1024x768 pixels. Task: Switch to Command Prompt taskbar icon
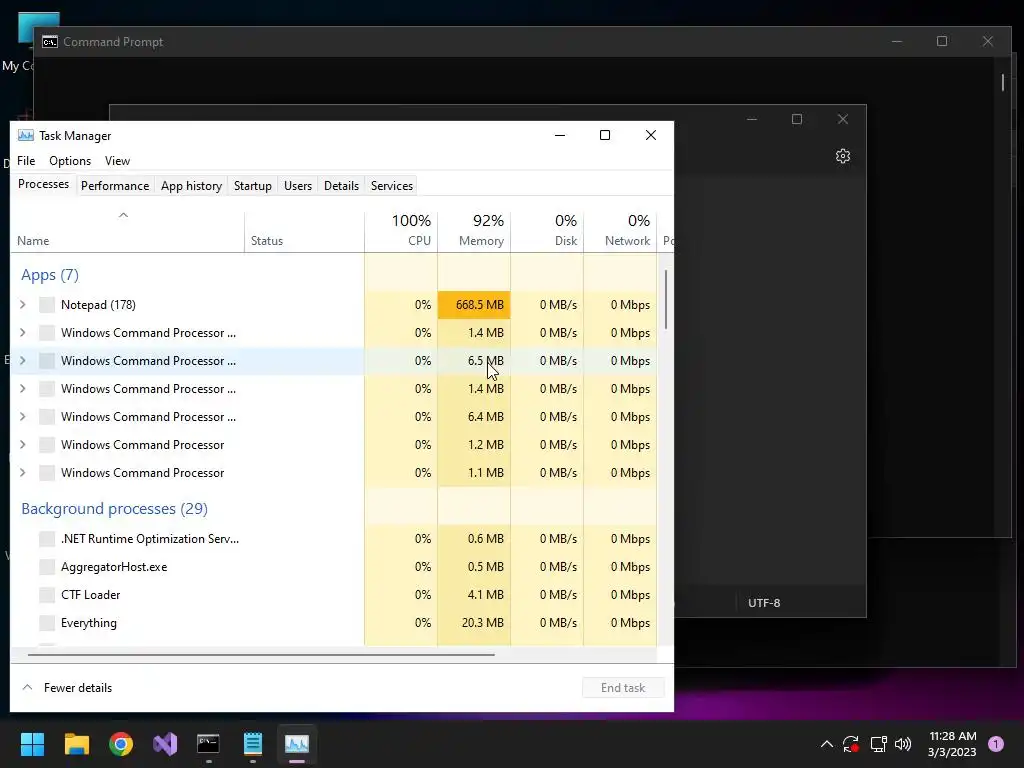[208, 744]
